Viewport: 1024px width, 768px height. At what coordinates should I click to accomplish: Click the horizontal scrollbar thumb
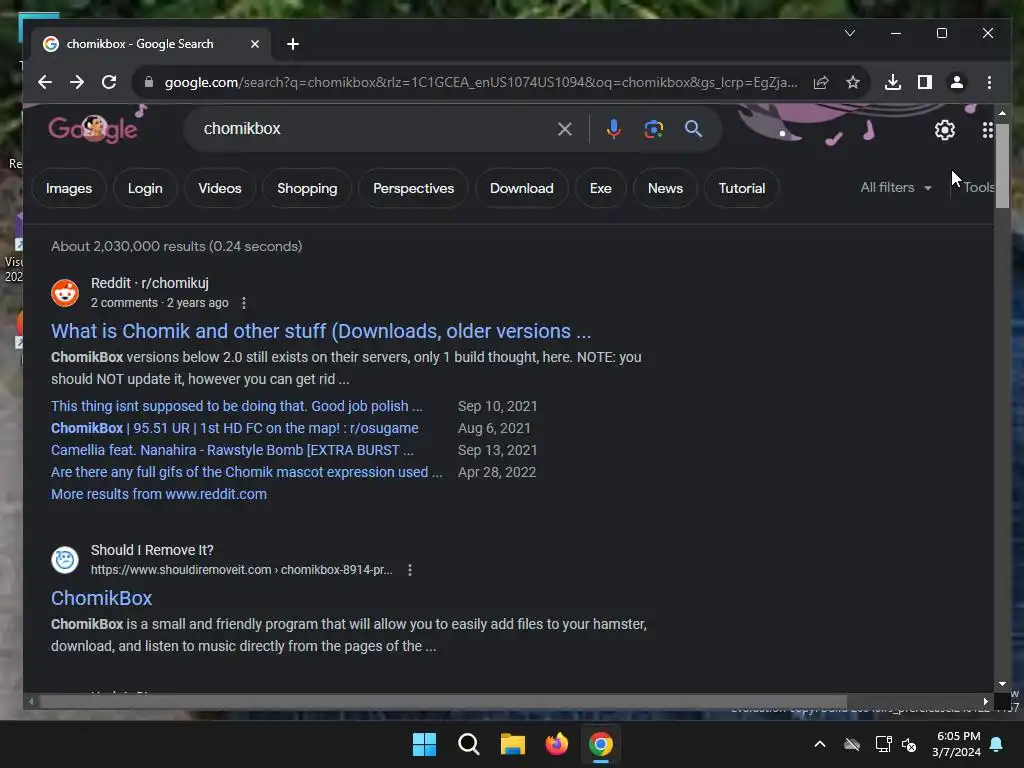pos(443,701)
